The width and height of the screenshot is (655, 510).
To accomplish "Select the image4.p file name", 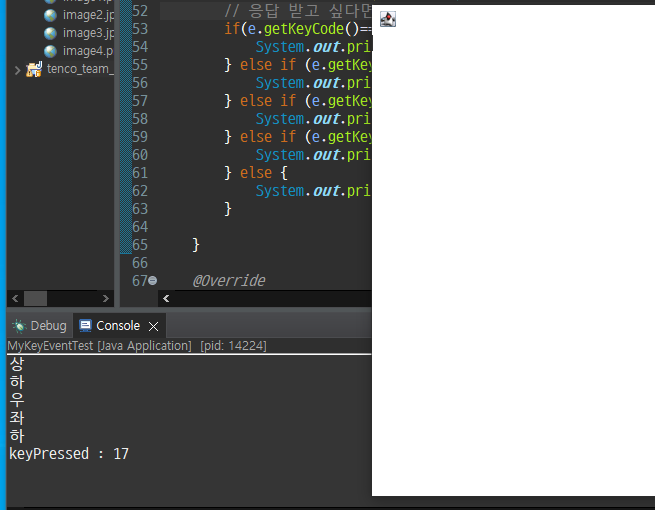I will coord(88,51).
